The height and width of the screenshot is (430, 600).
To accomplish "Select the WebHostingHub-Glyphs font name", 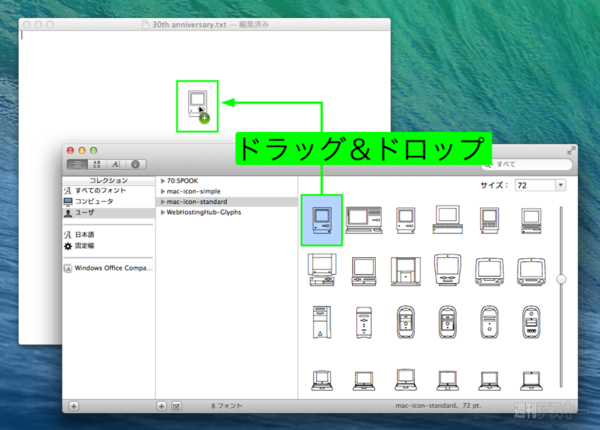I will click(204, 212).
